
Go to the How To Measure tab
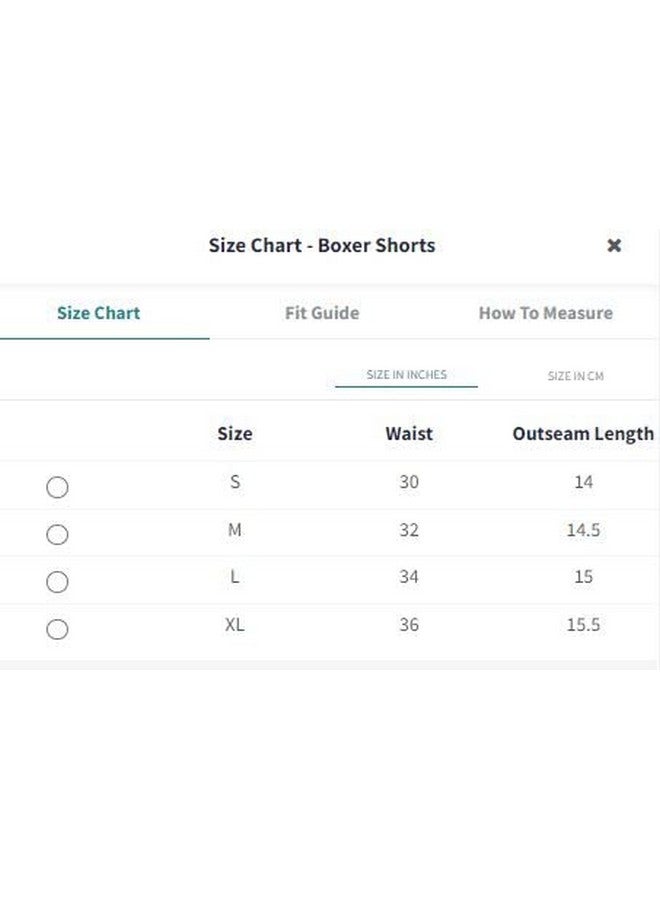[x=545, y=313]
